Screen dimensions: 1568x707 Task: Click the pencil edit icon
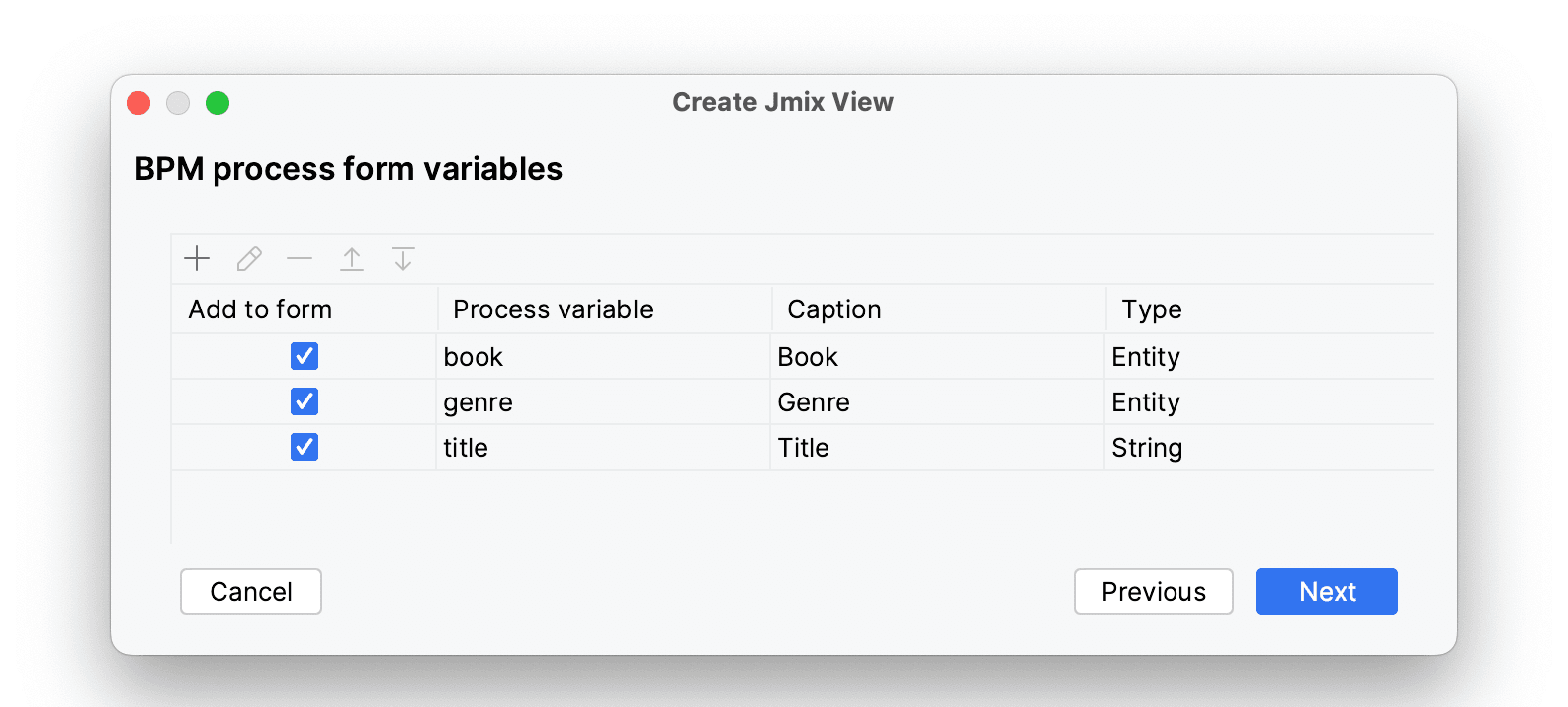pos(249,259)
